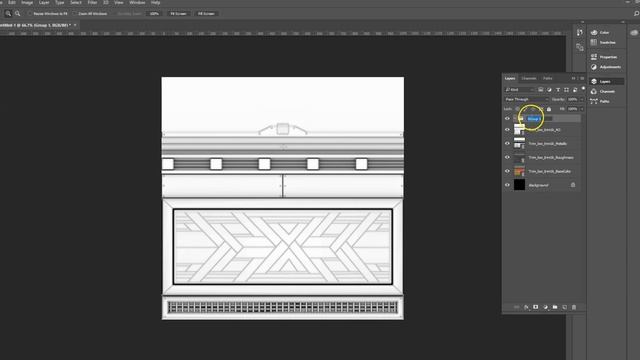
Task: Click Link layers icon at panel bottom
Action: click(516, 307)
